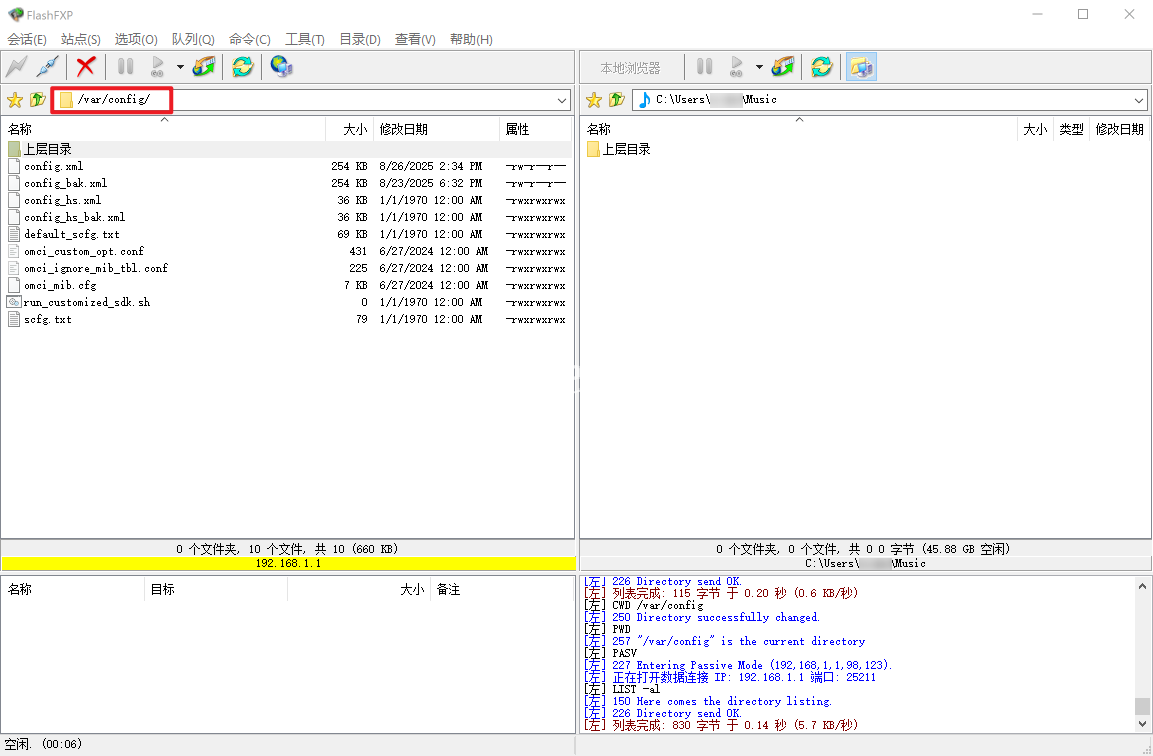Open the 帮助(H) menu

click(471, 39)
